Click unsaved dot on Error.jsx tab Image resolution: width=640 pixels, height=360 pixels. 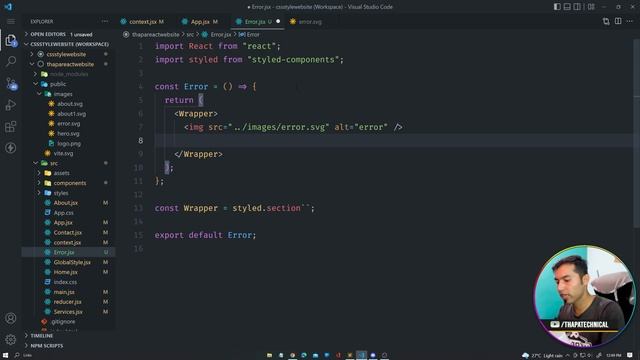click(x=278, y=22)
